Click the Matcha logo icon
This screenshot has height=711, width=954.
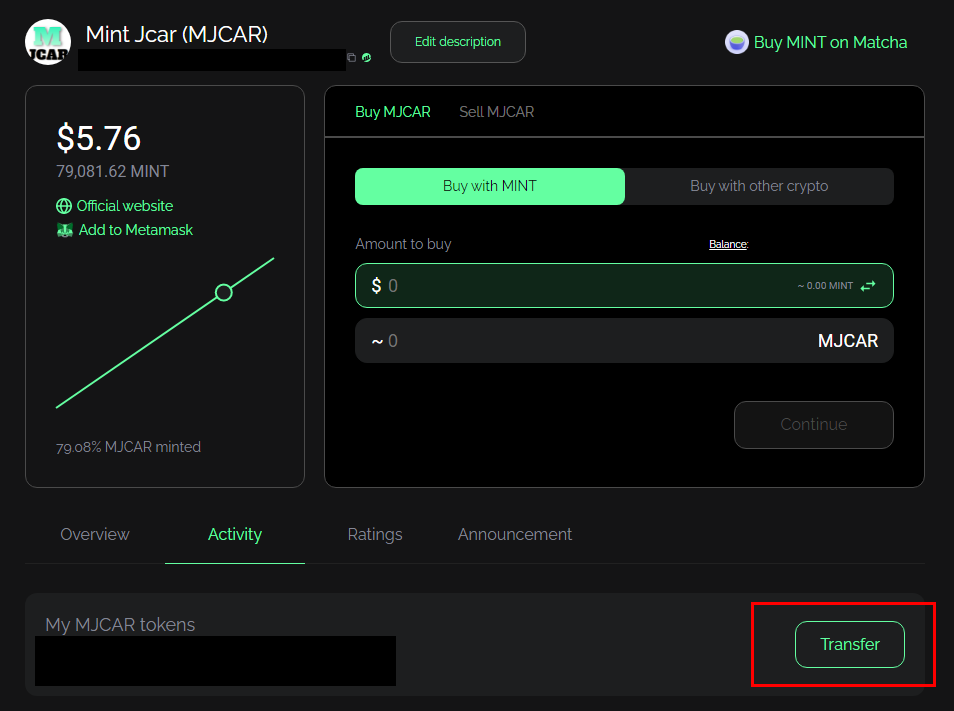pos(736,42)
